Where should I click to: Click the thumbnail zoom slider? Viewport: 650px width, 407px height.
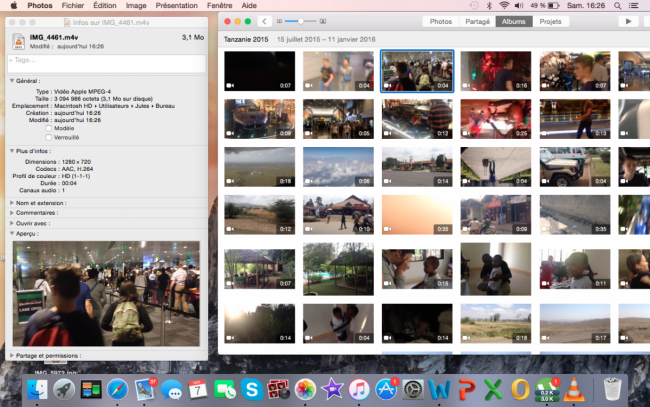point(301,21)
